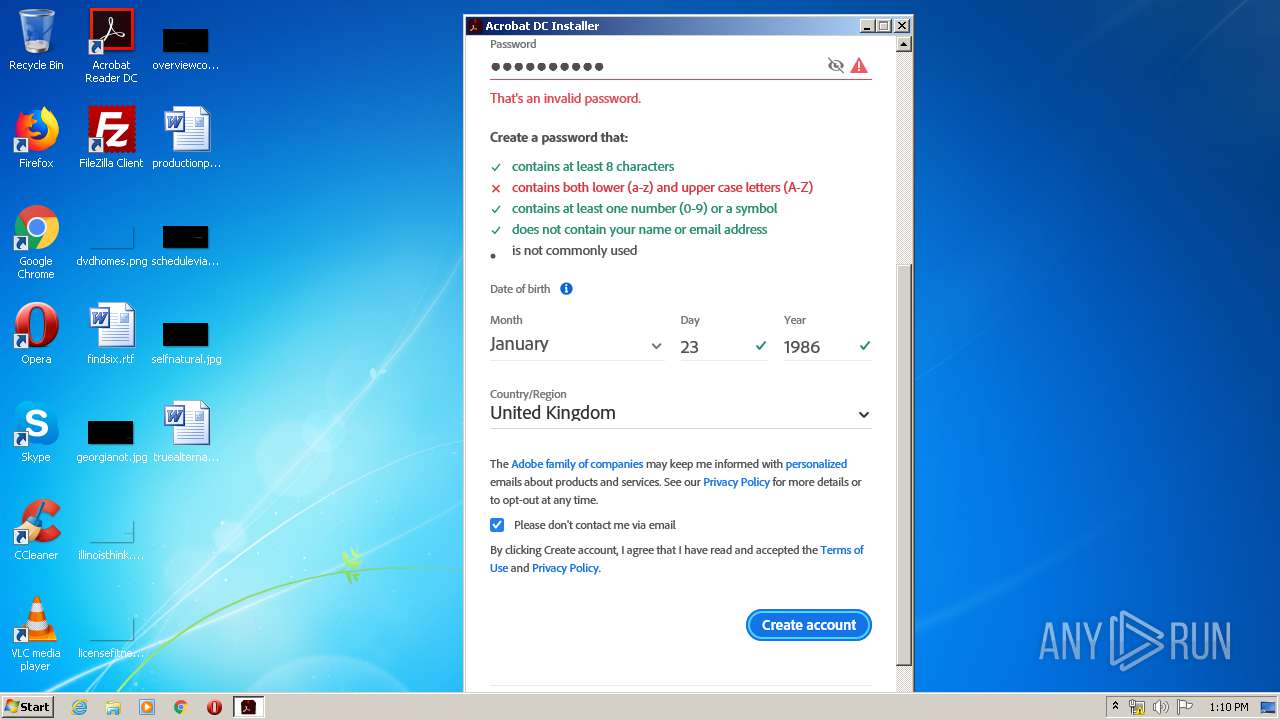Click the network tray icon

coord(1137,707)
